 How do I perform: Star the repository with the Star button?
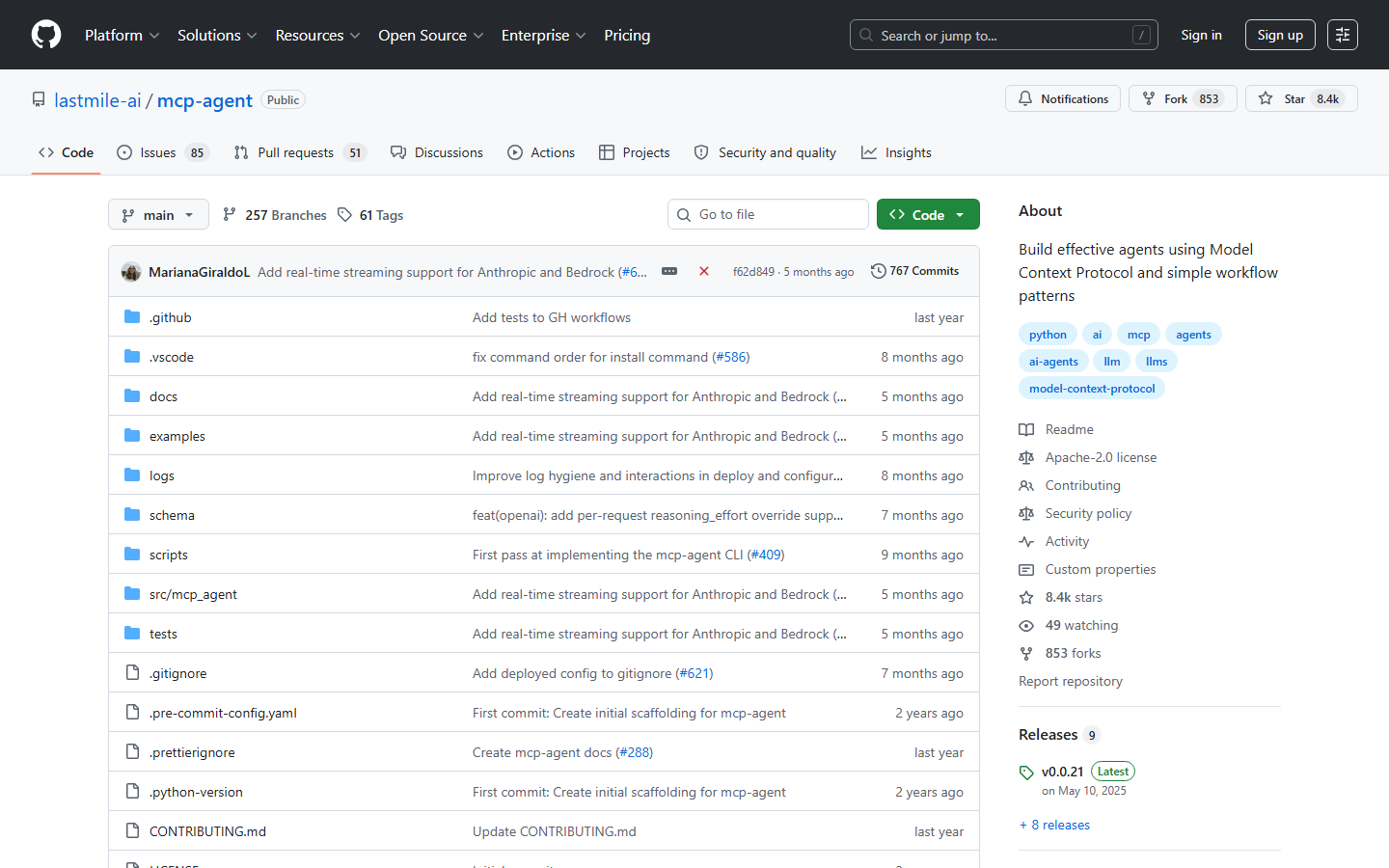(x=1301, y=98)
